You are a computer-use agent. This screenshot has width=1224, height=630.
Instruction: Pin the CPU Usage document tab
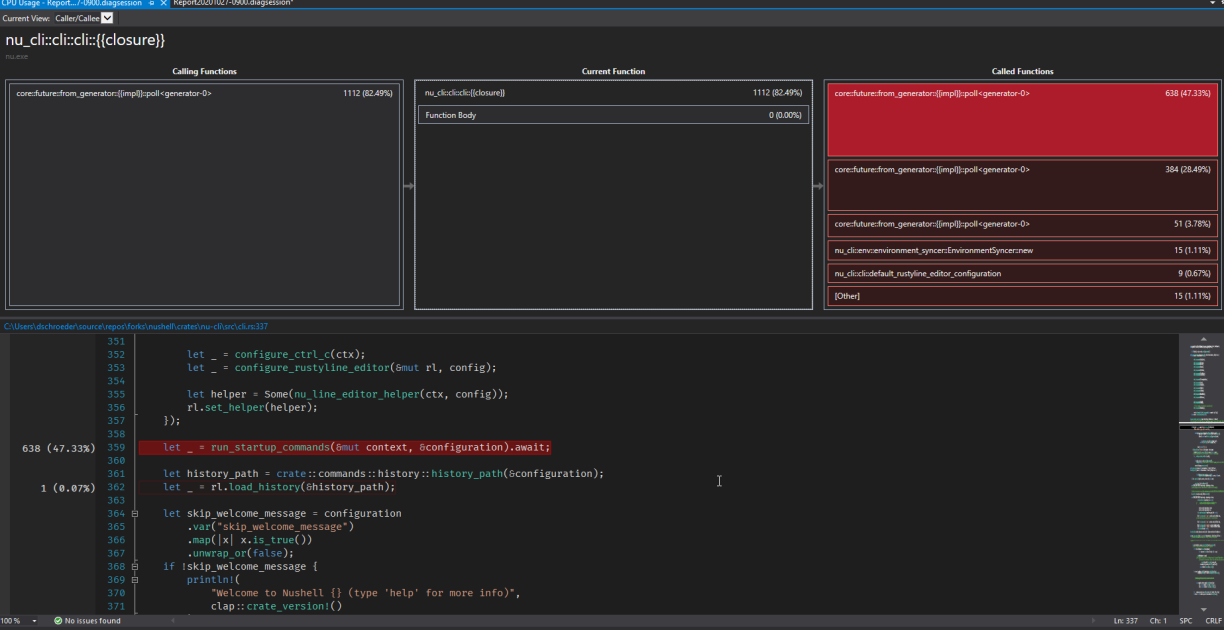(x=150, y=4)
